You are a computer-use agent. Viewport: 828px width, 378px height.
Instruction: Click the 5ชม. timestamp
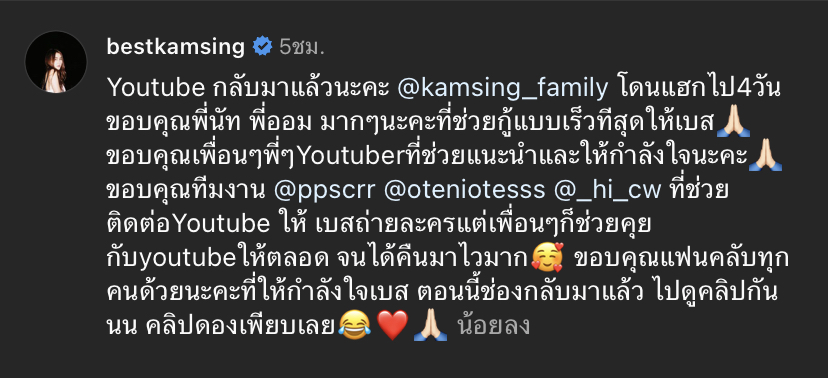[x=302, y=48]
